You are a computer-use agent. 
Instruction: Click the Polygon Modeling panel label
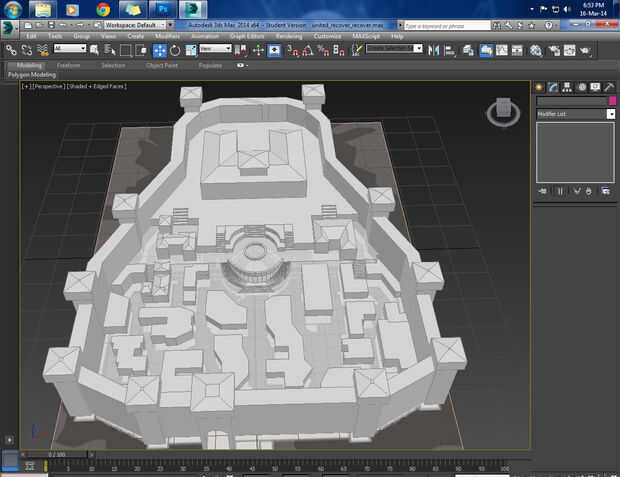click(x=31, y=74)
